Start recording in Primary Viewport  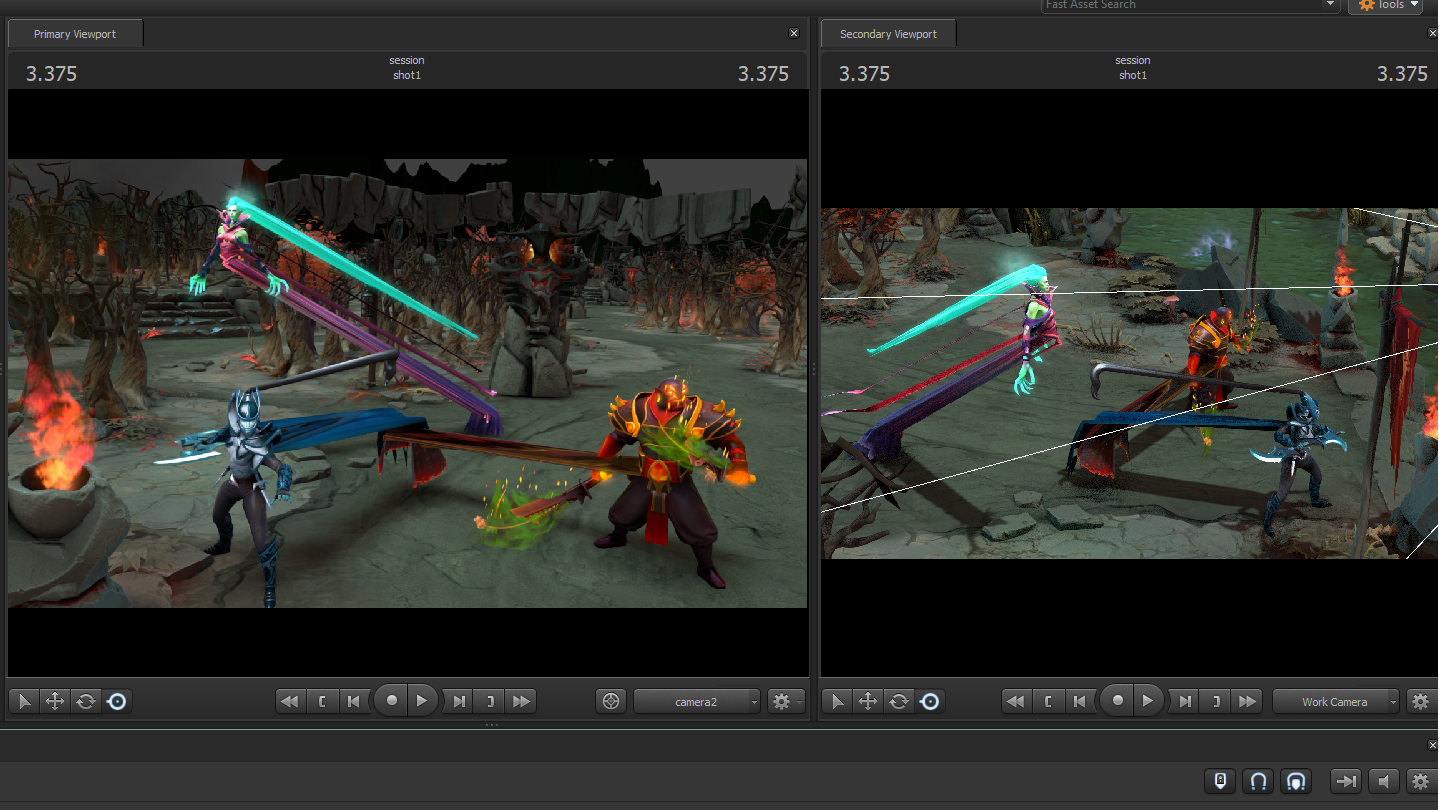[x=391, y=701]
